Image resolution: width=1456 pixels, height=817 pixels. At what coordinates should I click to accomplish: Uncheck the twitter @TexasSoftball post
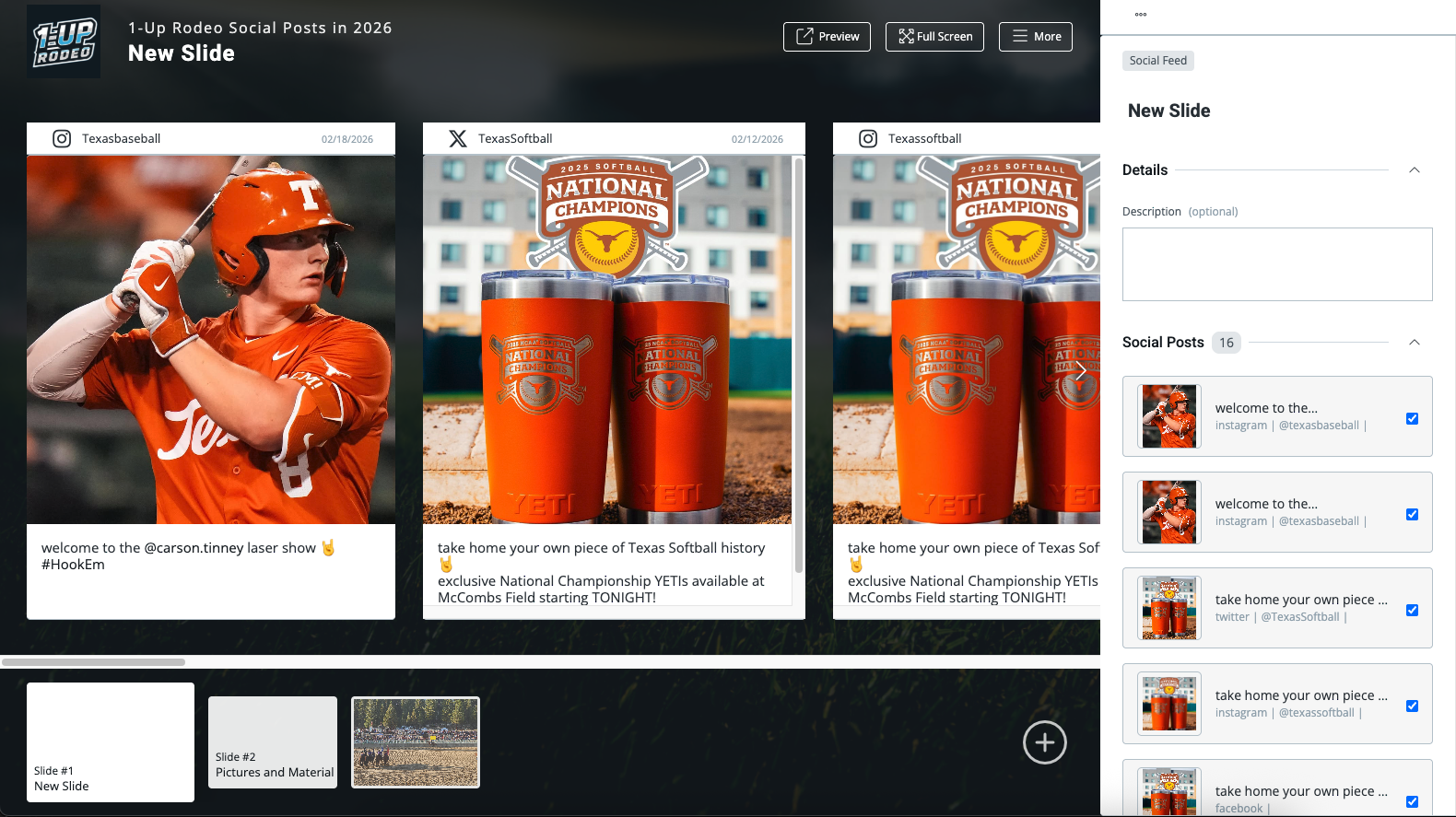click(x=1412, y=611)
